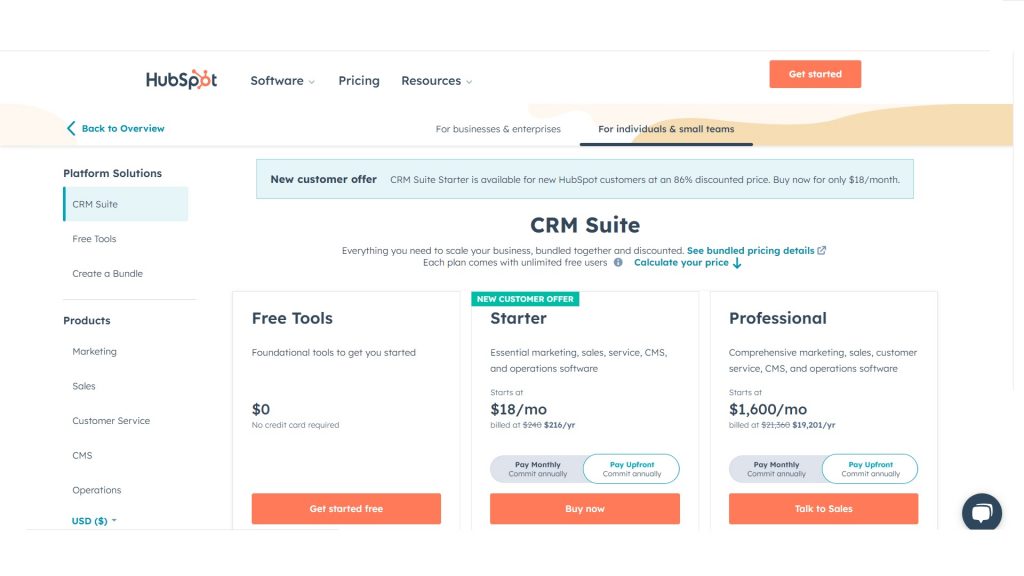Click Talk to Sales for Professional
This screenshot has width=1024, height=576.
click(823, 508)
